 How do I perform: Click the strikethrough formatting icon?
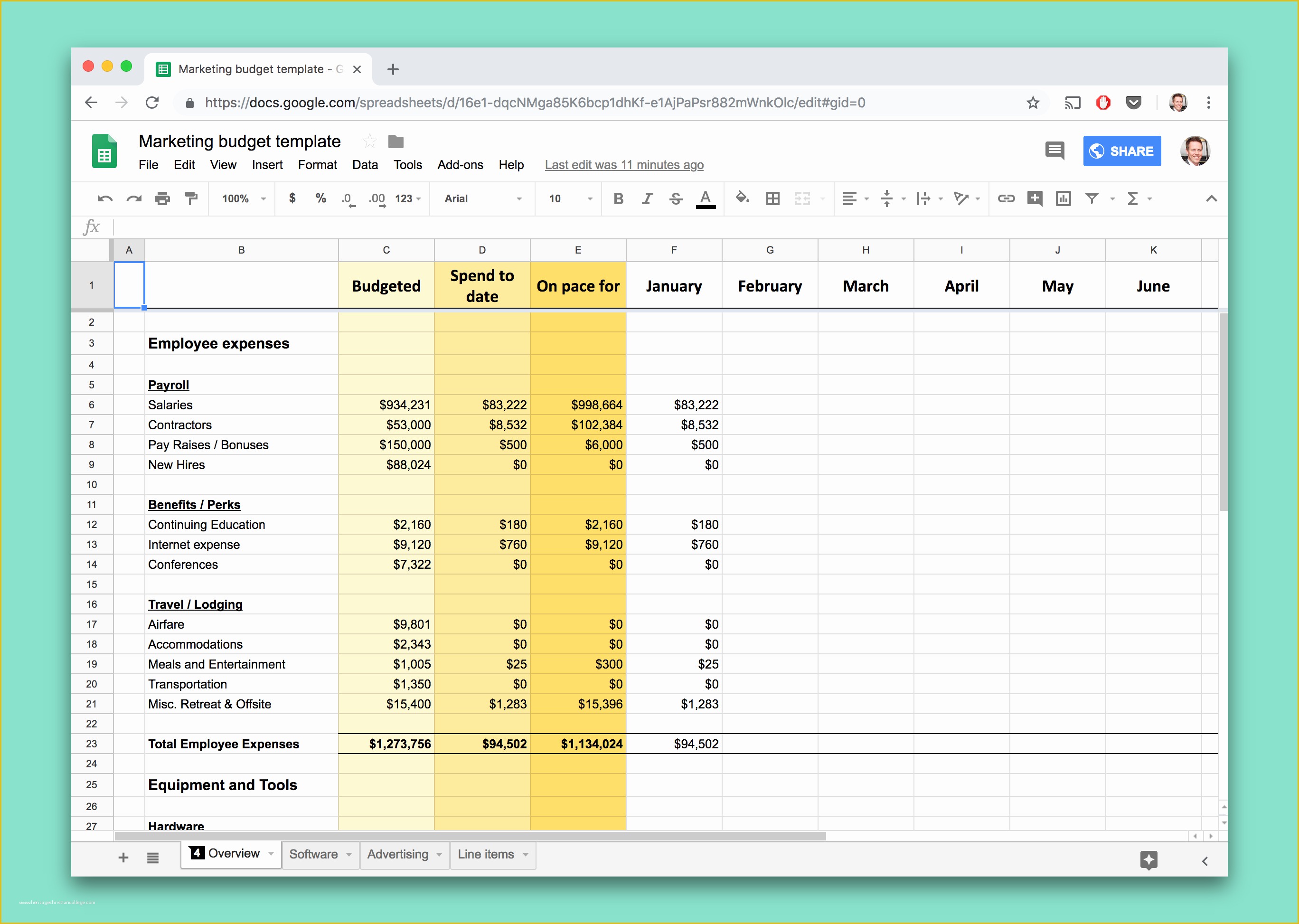(671, 201)
